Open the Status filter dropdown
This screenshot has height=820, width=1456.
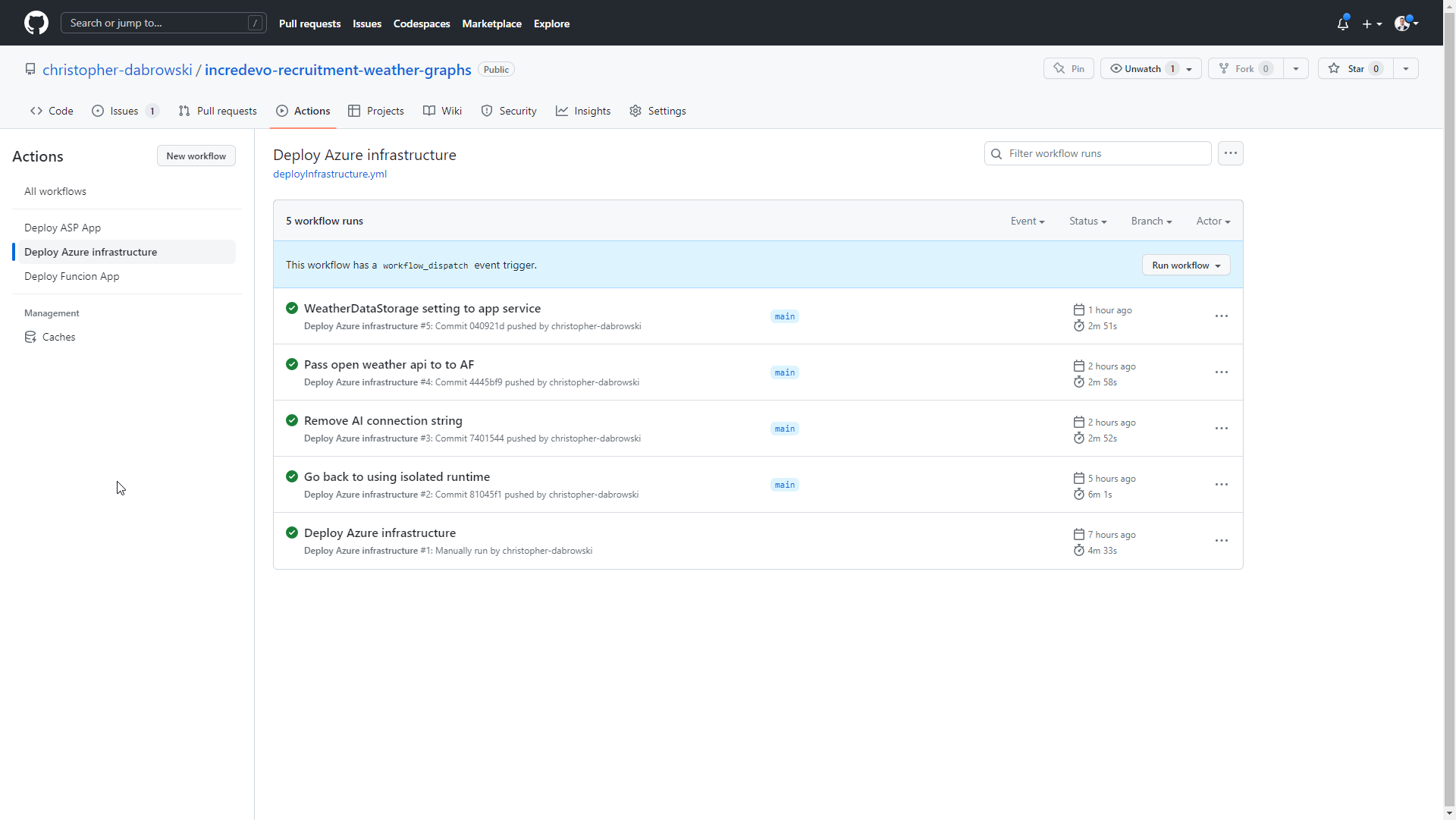click(x=1087, y=221)
